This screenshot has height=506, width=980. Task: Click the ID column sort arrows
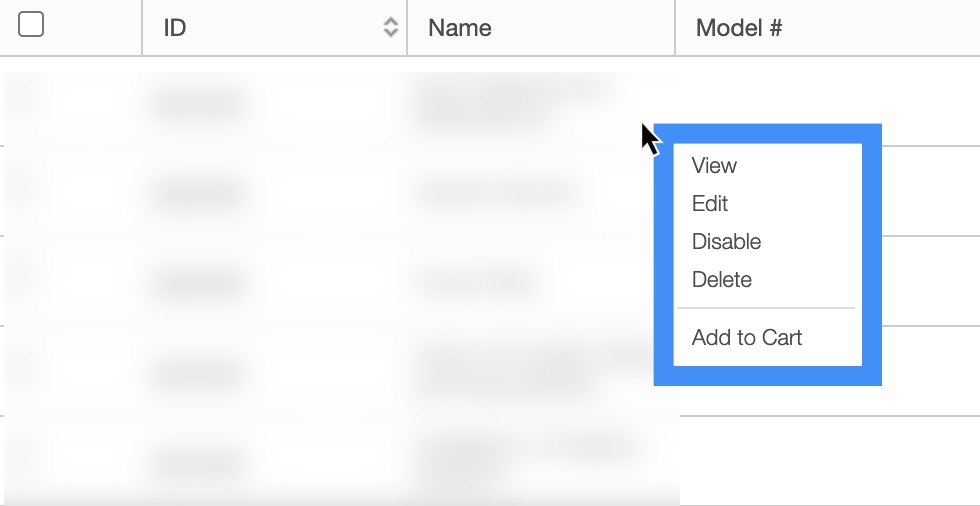click(x=391, y=28)
